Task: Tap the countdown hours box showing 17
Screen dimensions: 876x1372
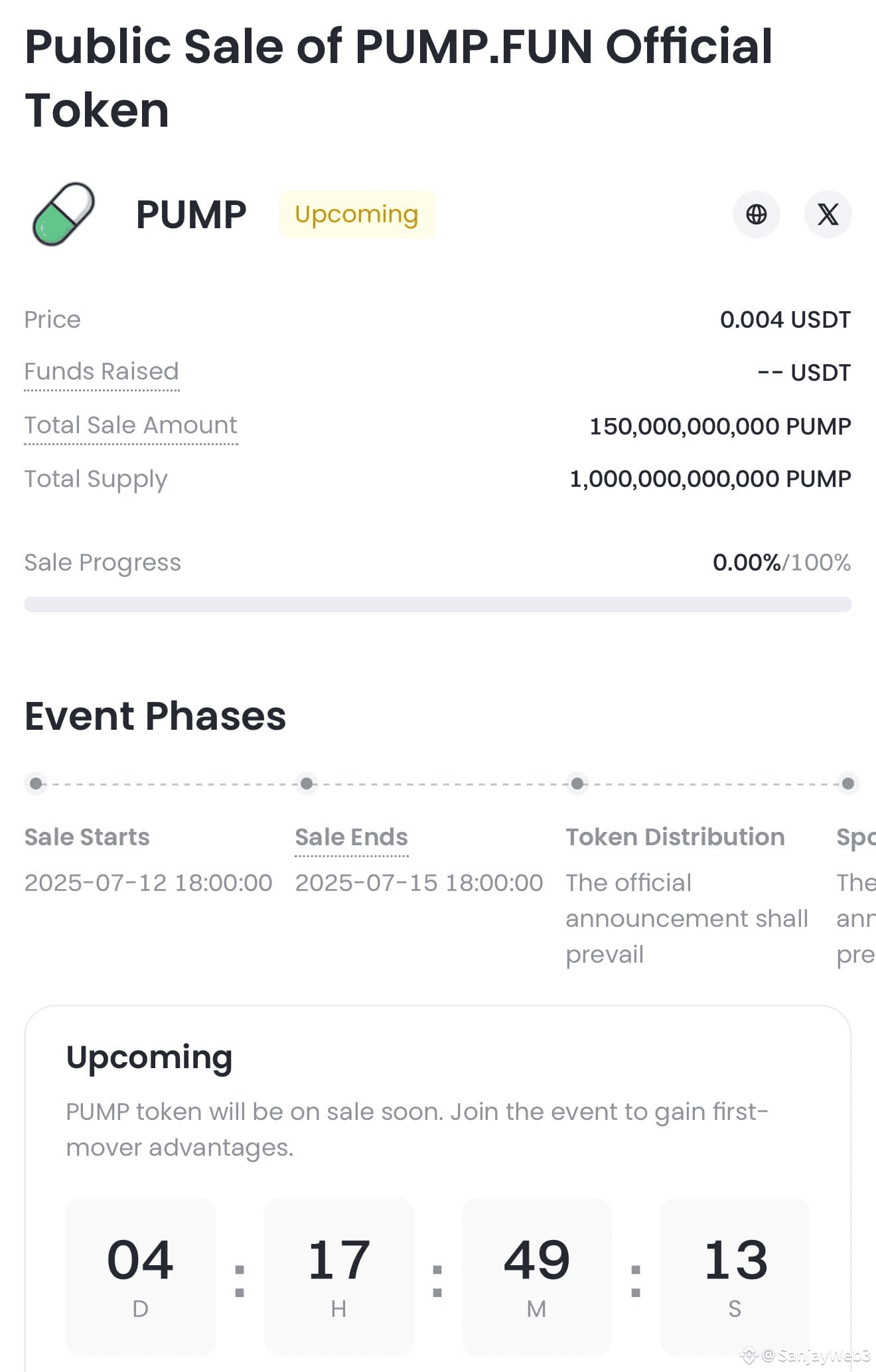Action: [339, 1276]
